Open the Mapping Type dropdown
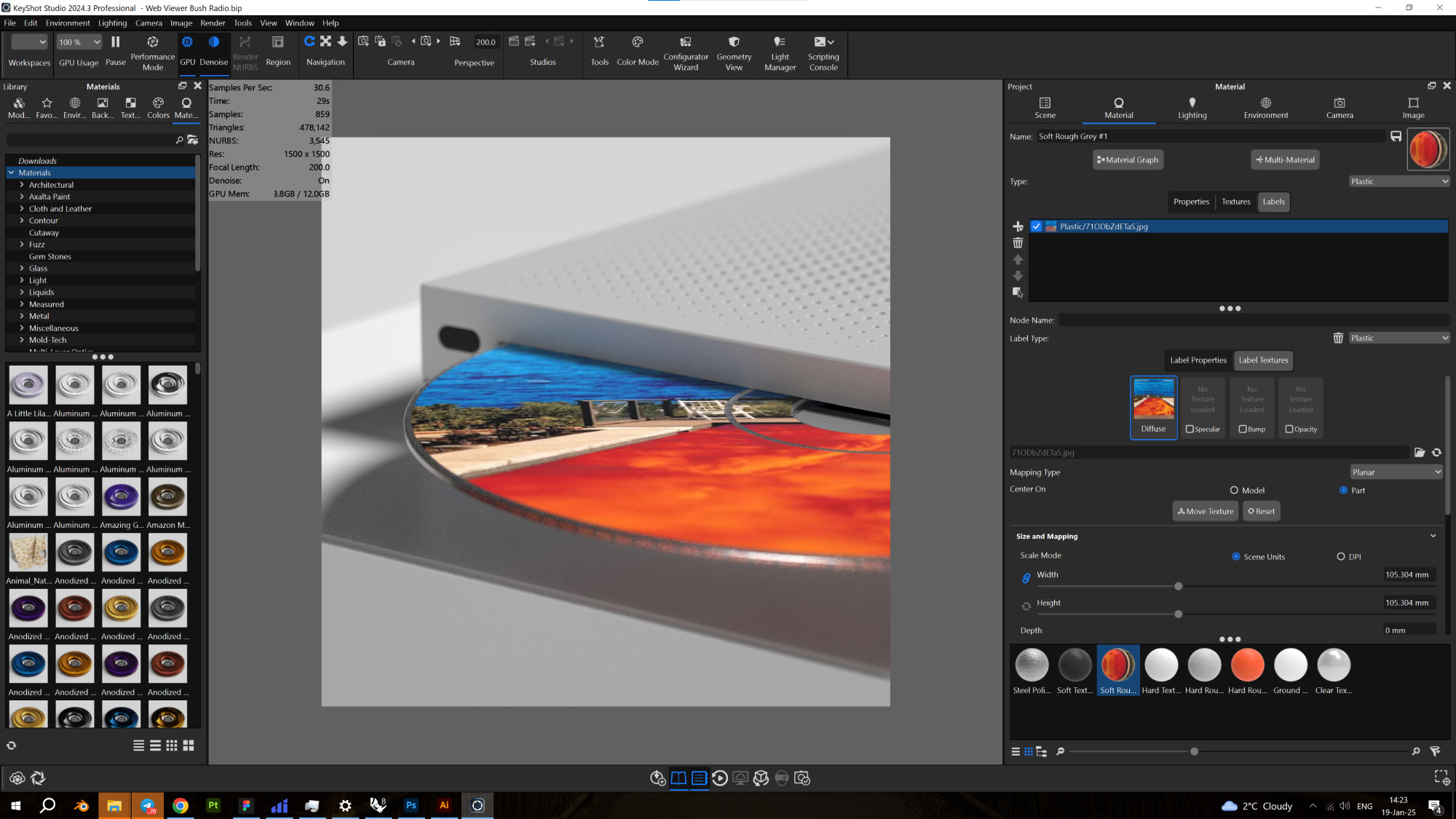Viewport: 1456px width, 819px height. pos(1396,472)
